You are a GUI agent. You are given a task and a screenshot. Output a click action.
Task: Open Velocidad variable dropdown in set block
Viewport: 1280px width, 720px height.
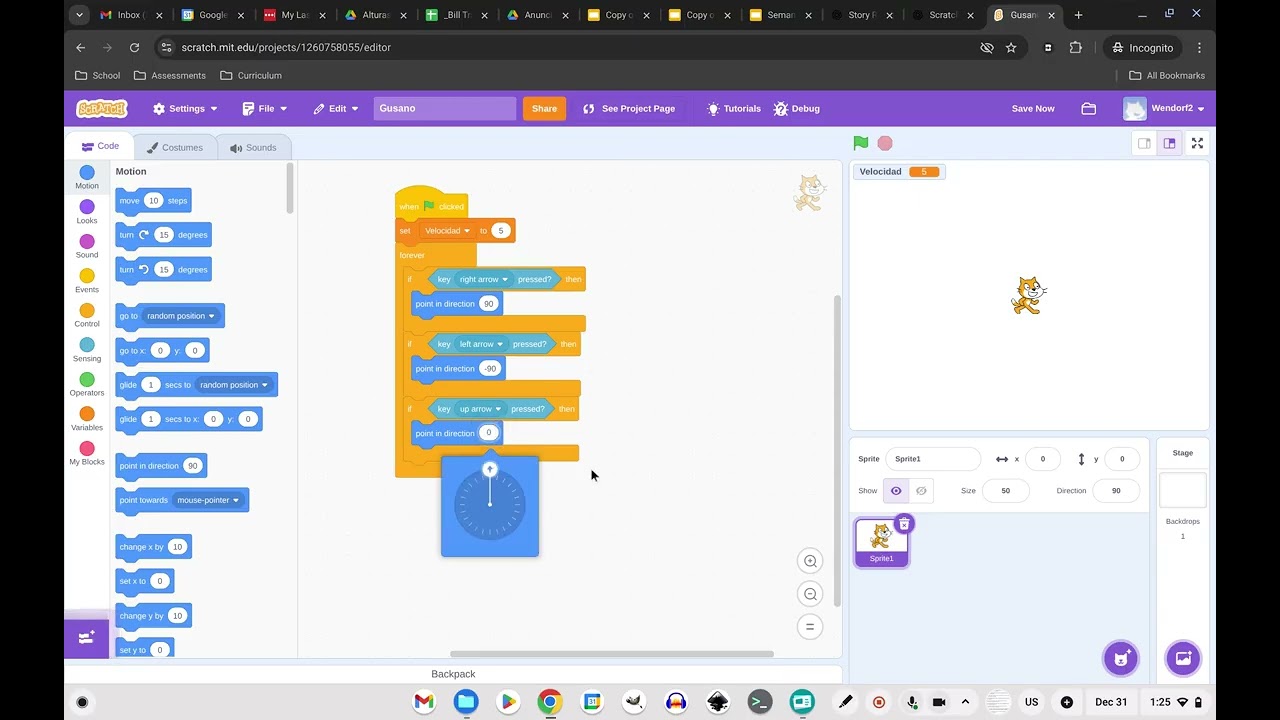click(x=447, y=230)
